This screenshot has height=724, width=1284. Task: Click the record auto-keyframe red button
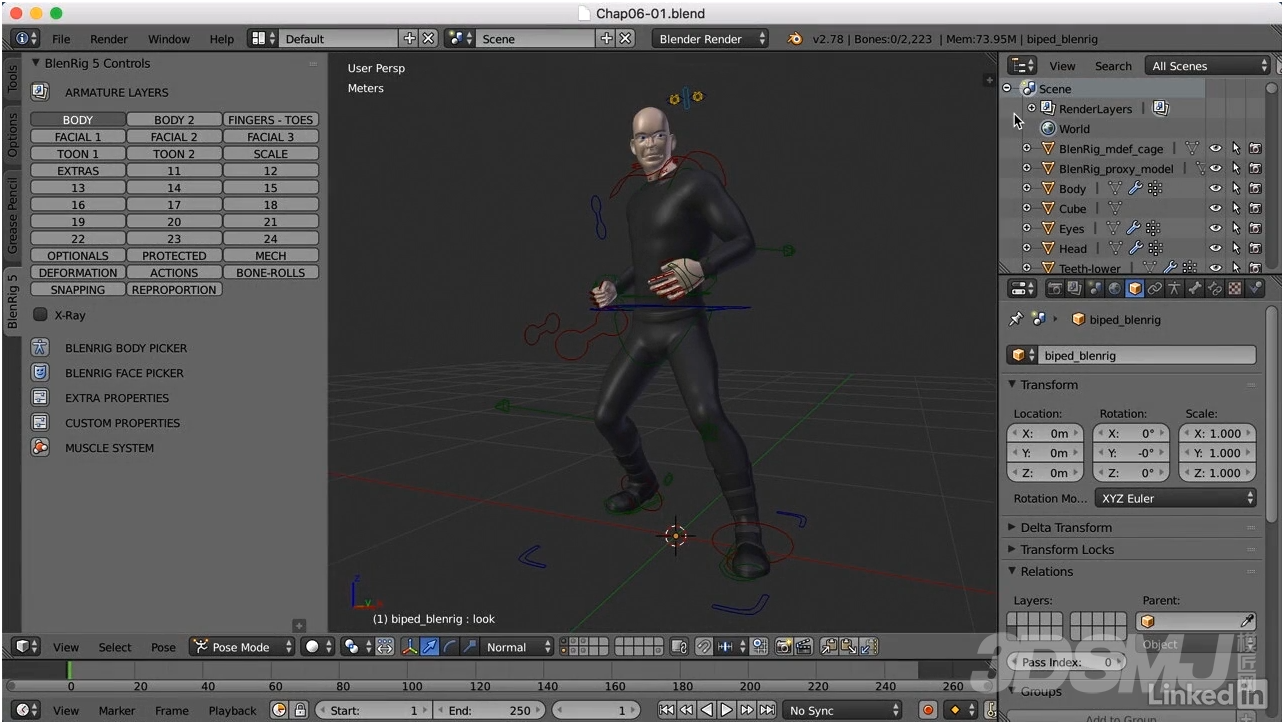pyautogui.click(x=928, y=710)
